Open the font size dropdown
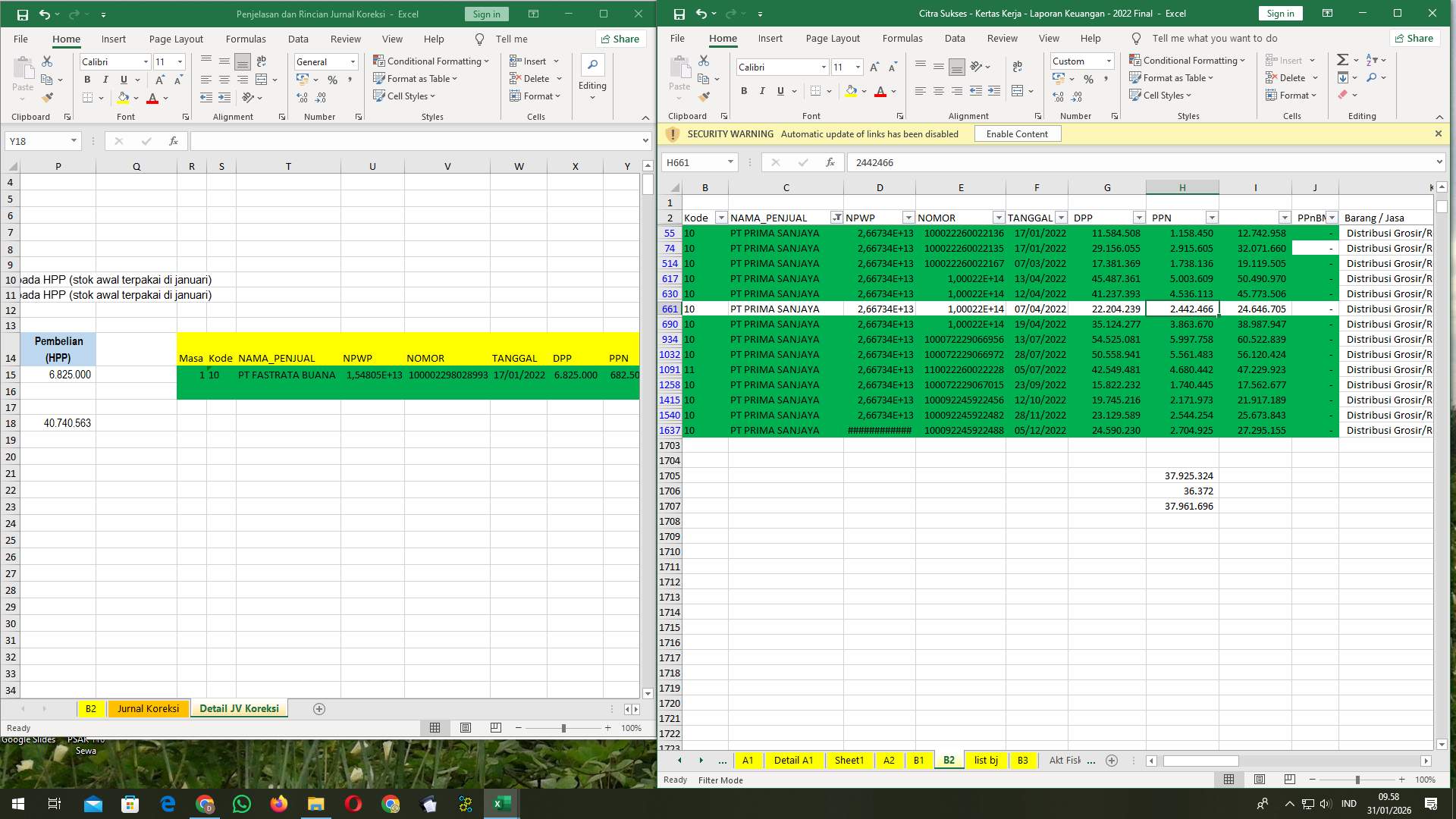The image size is (1456, 819). pos(858,67)
